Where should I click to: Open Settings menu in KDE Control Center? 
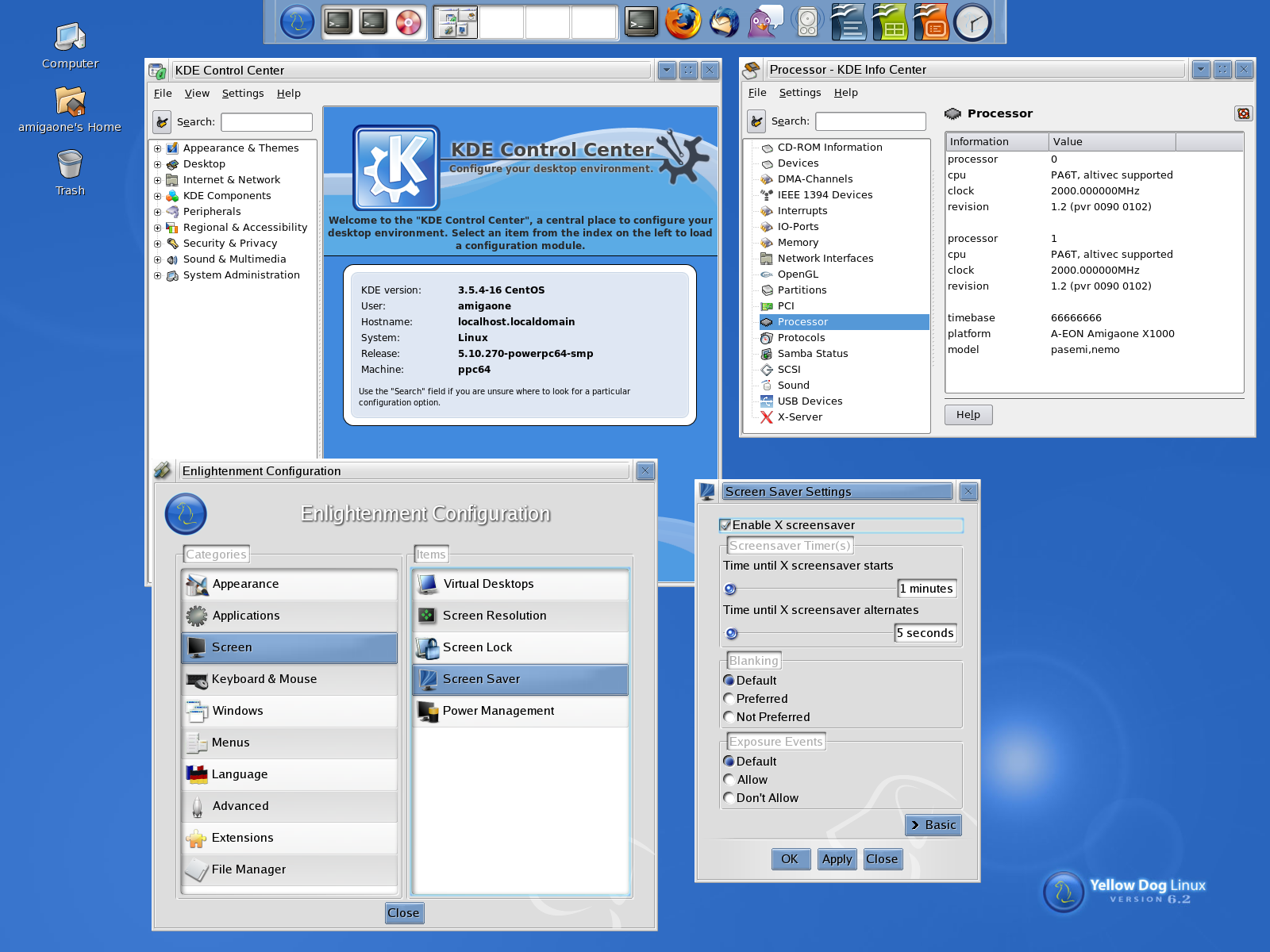point(243,93)
